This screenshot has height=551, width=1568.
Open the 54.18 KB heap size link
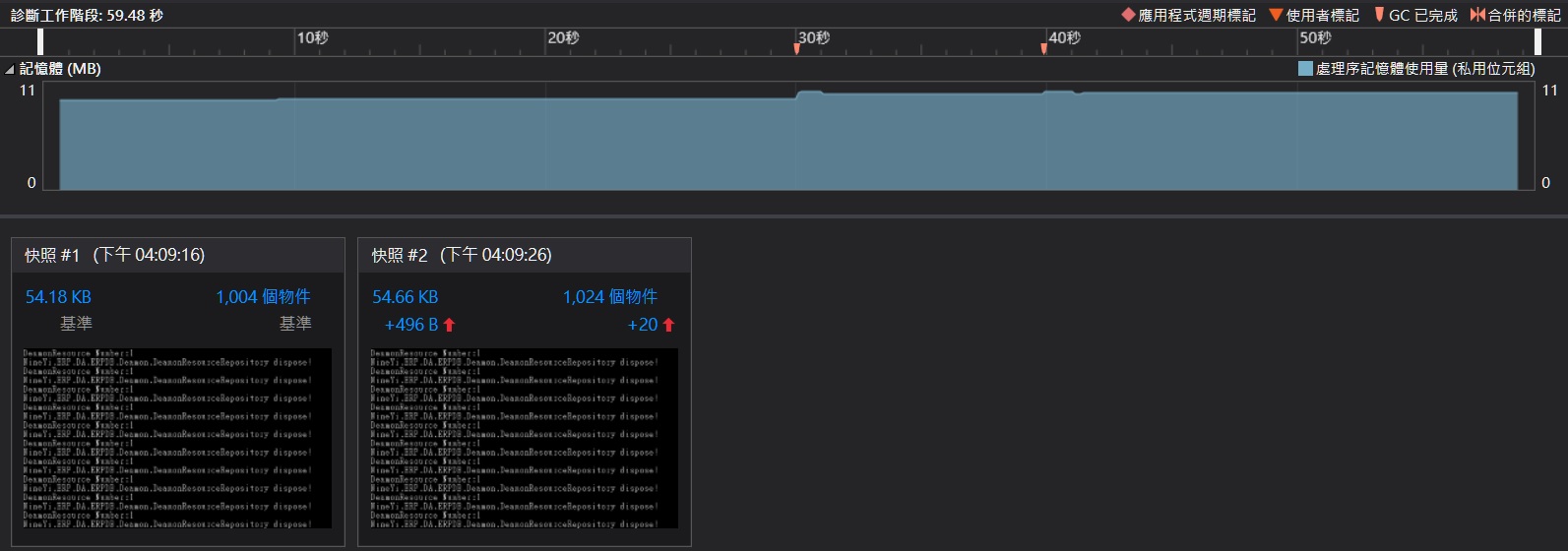[58, 297]
